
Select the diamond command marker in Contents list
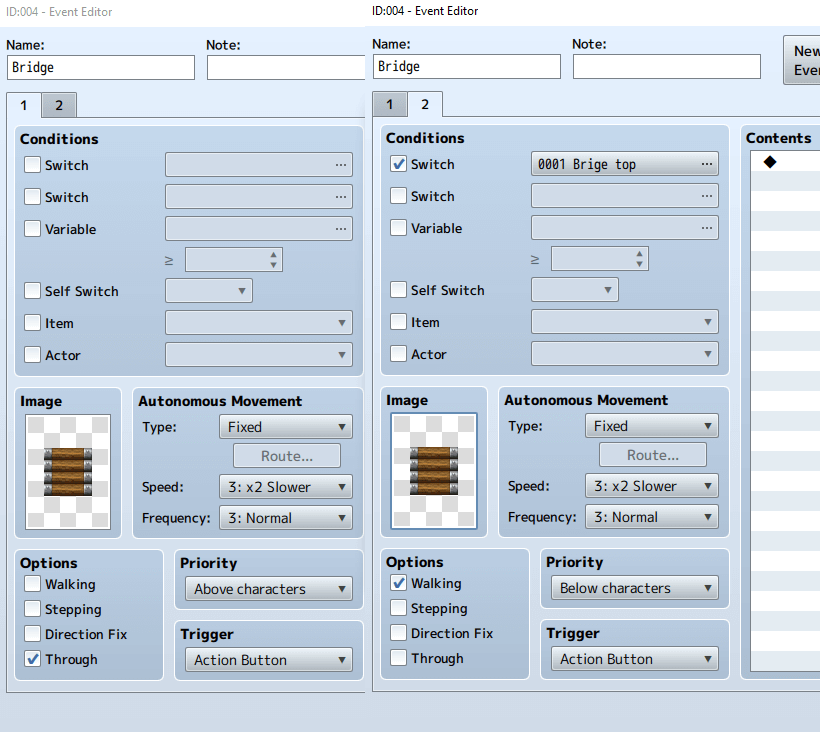(769, 160)
